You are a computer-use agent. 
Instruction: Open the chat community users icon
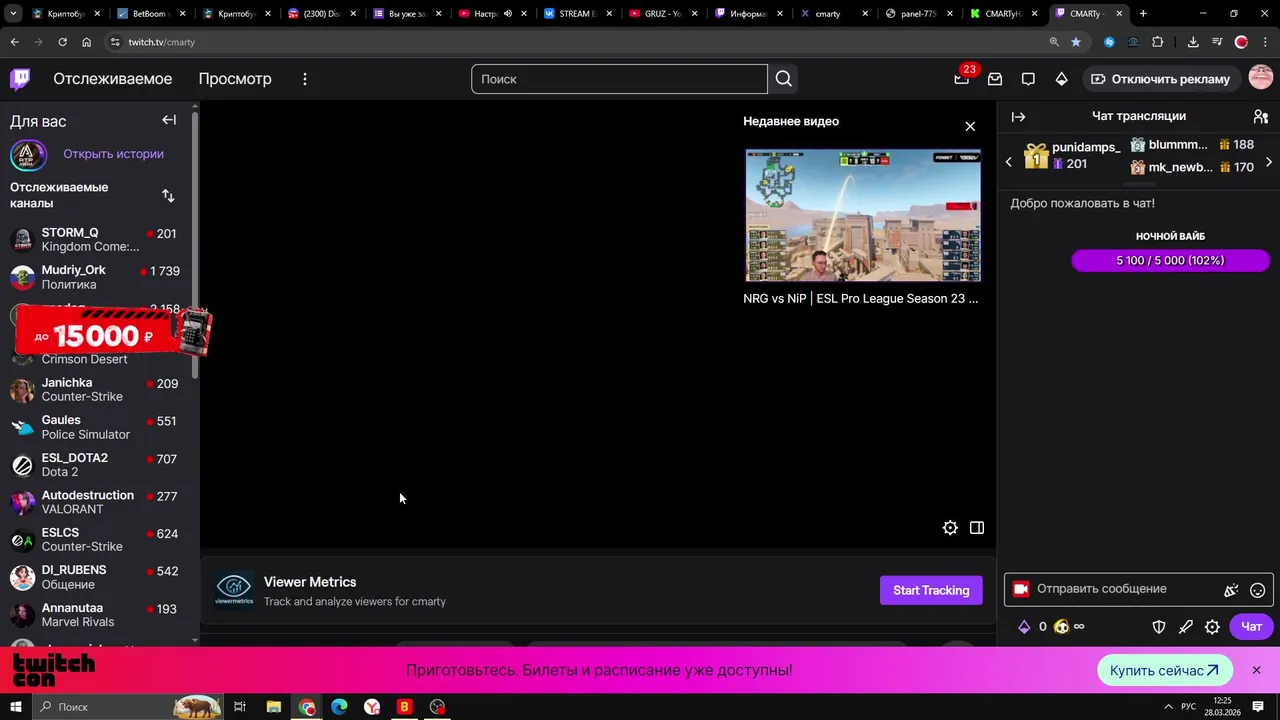pos(1261,116)
